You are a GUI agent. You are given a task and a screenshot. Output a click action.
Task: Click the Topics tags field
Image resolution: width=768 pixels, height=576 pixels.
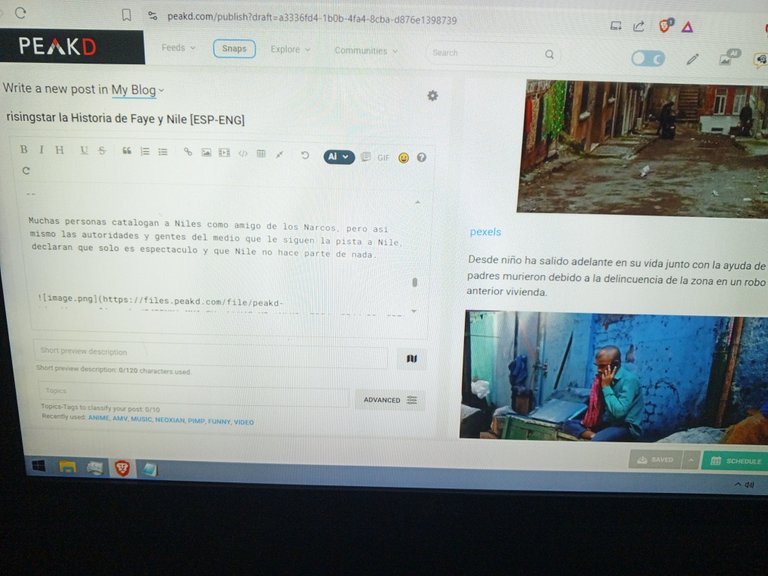194,394
